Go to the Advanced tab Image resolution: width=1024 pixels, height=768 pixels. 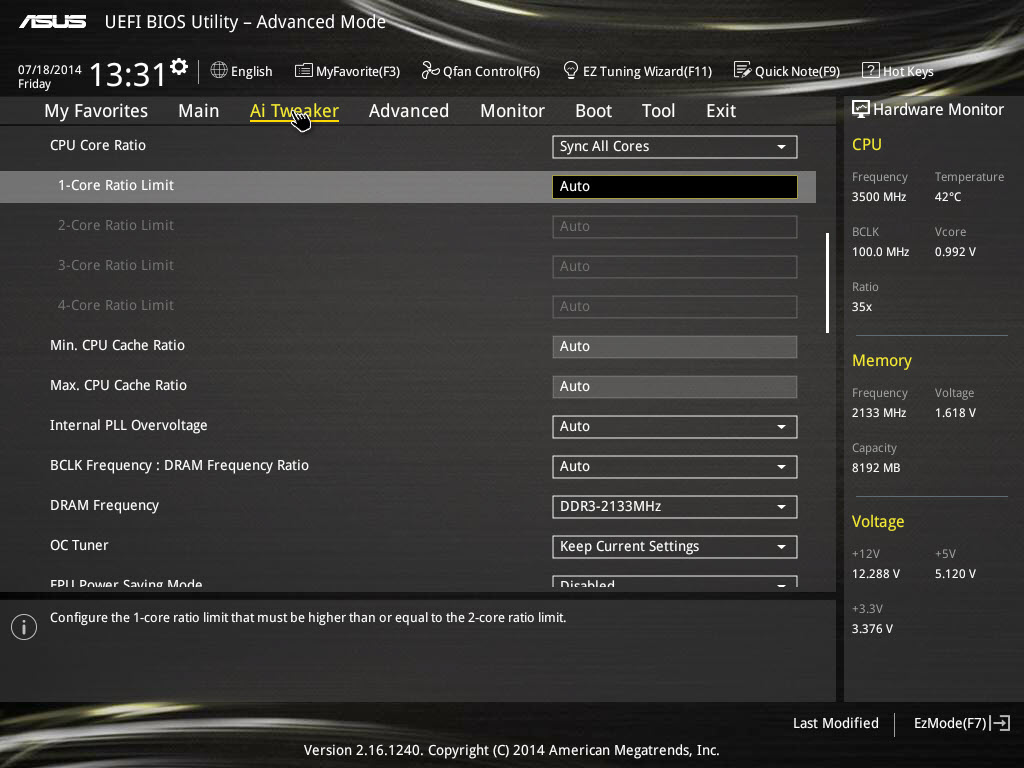pyautogui.click(x=409, y=111)
